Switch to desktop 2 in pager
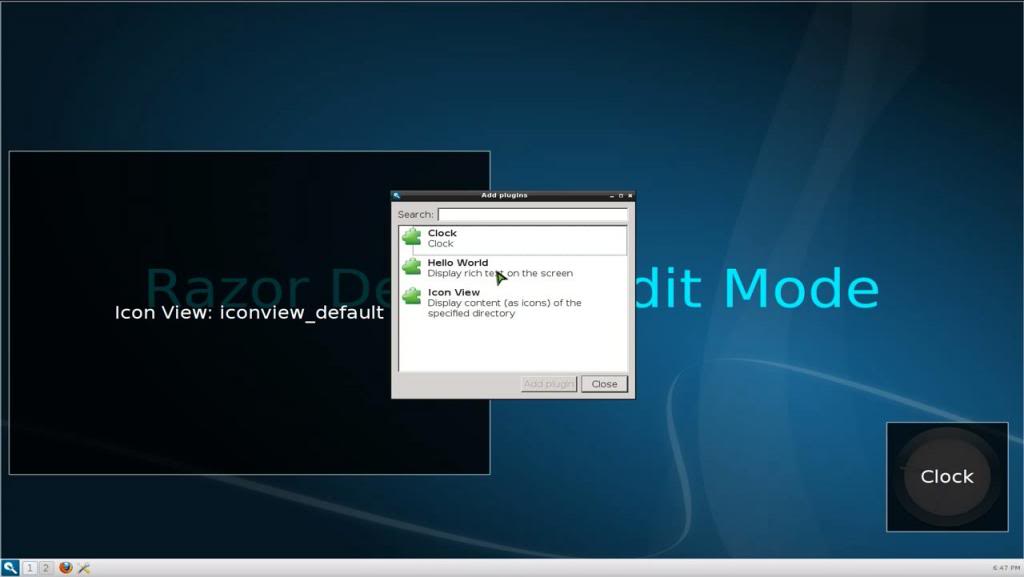The width and height of the screenshot is (1024, 577). [x=46, y=568]
